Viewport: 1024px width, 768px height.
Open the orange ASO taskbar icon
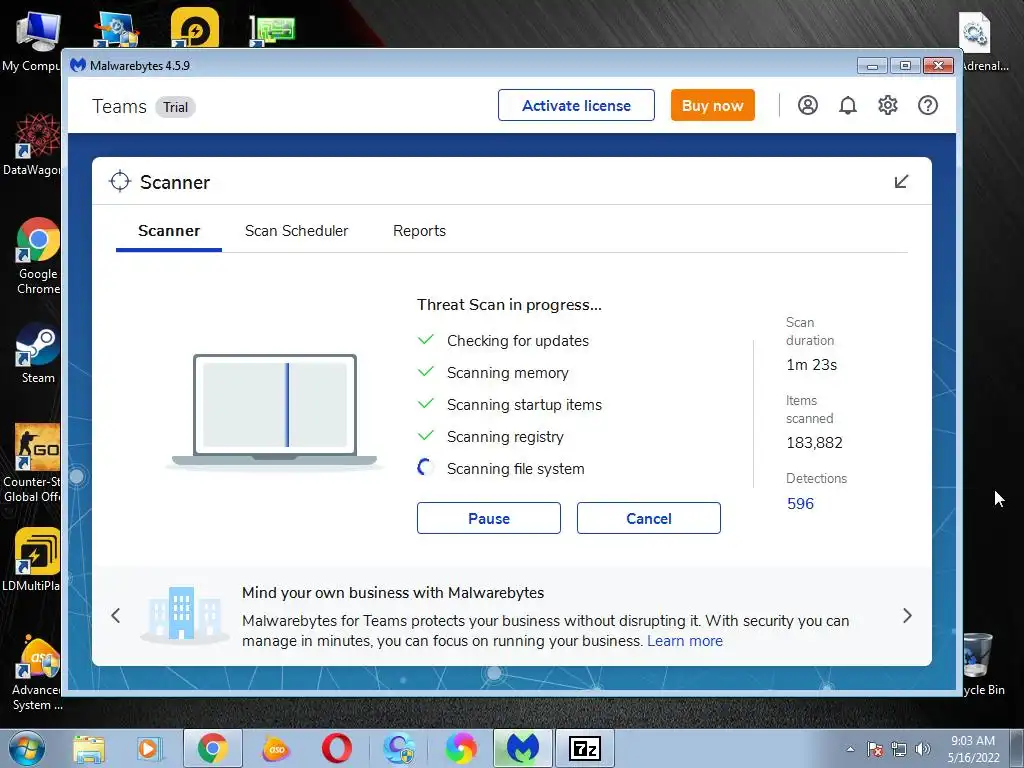(277, 749)
